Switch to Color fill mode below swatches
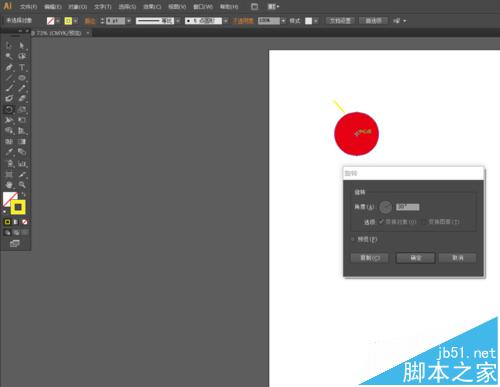 [7, 222]
